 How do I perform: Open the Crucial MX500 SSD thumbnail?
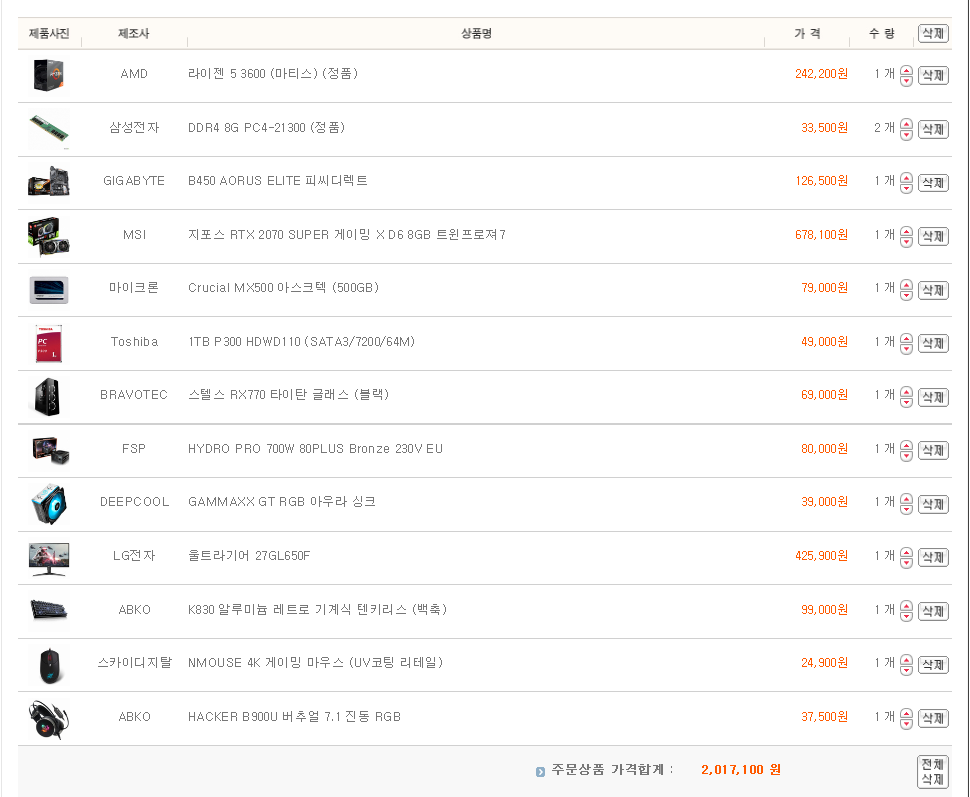[49, 290]
